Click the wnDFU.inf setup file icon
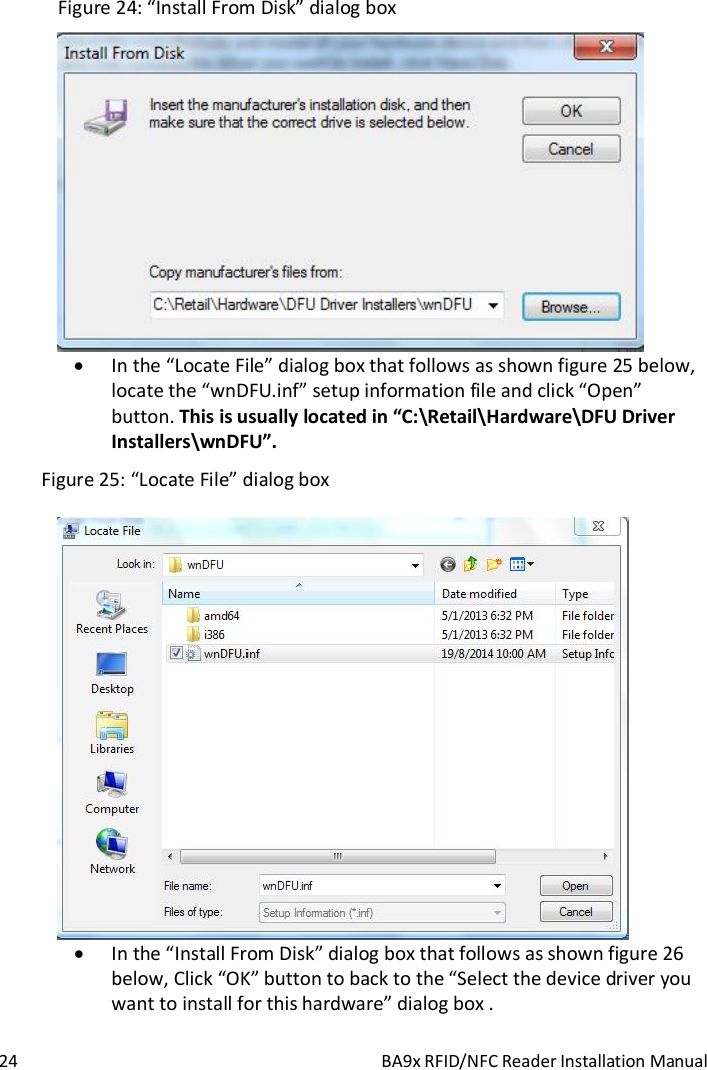The height and width of the screenshot is (1070, 707). 193,653
